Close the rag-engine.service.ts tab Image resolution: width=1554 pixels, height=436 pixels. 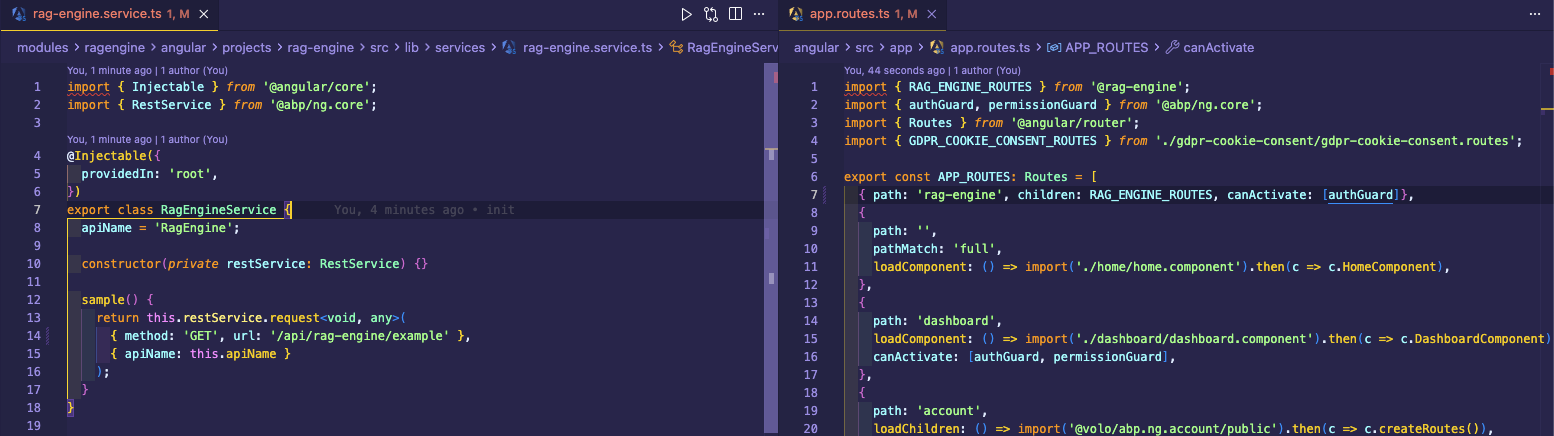tap(204, 14)
